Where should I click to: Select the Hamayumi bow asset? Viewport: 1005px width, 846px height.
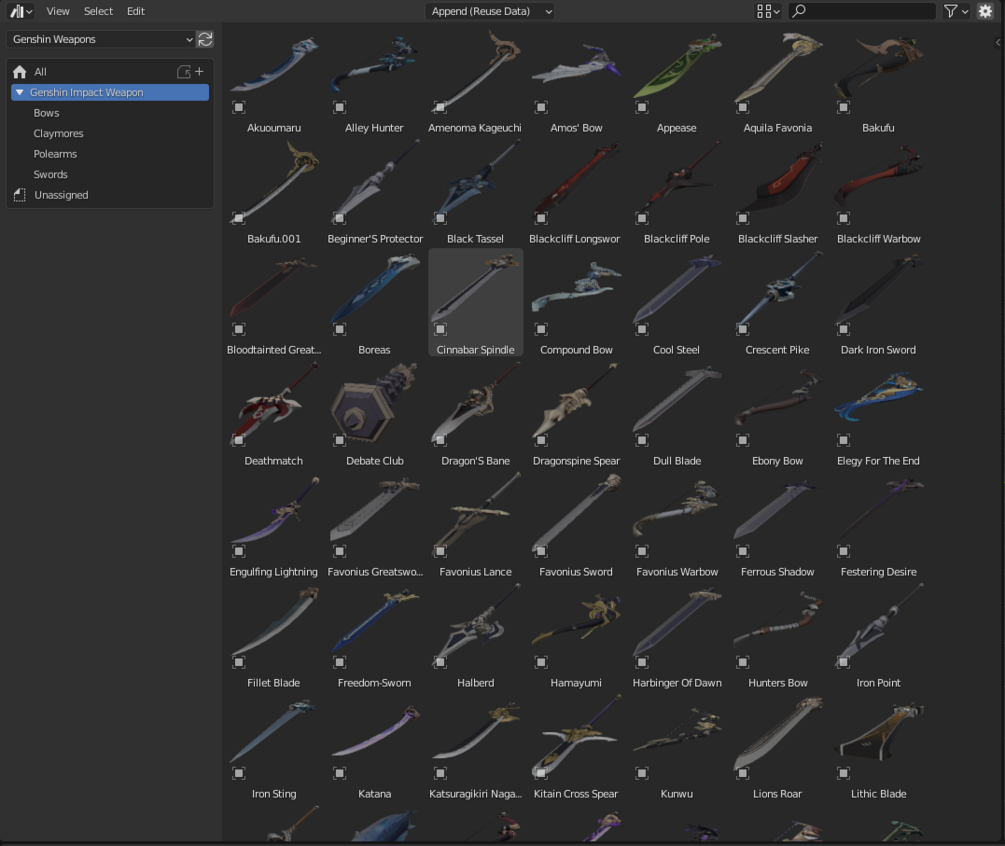click(576, 637)
